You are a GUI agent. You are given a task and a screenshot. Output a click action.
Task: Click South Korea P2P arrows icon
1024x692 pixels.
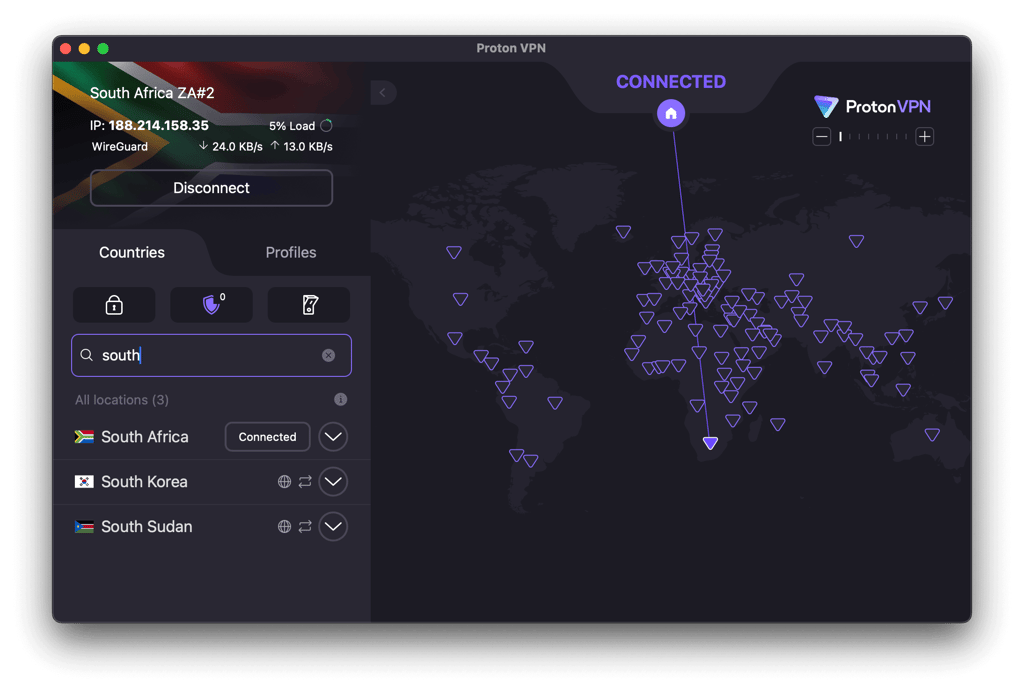305,482
